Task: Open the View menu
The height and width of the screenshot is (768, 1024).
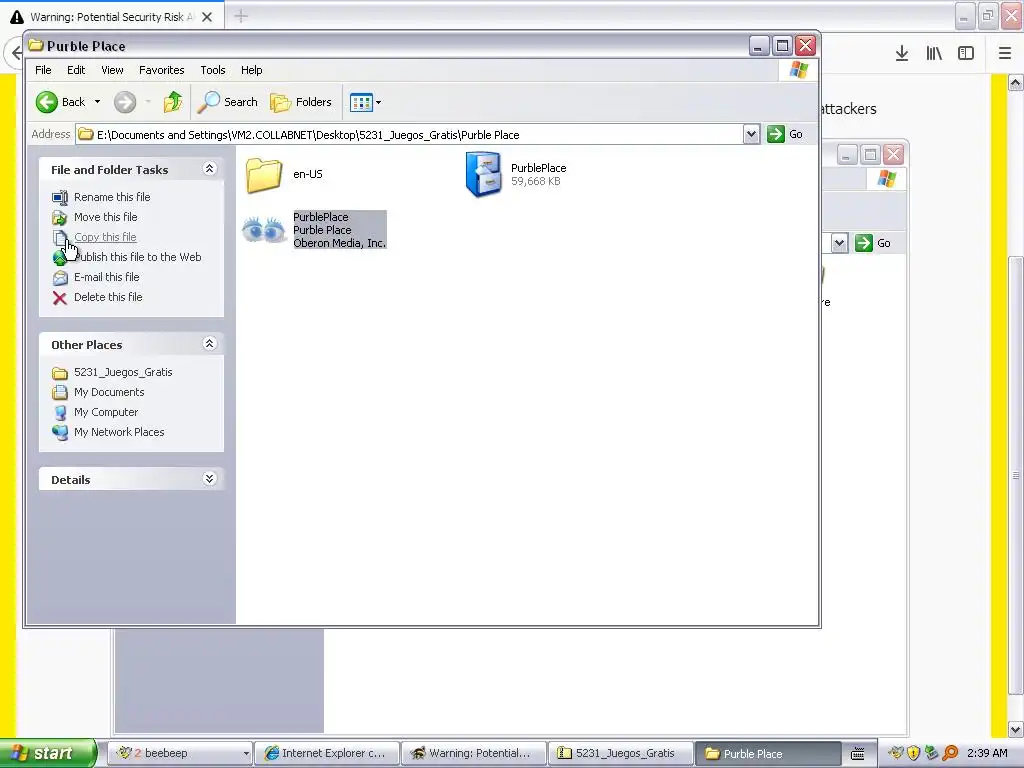Action: point(112,70)
